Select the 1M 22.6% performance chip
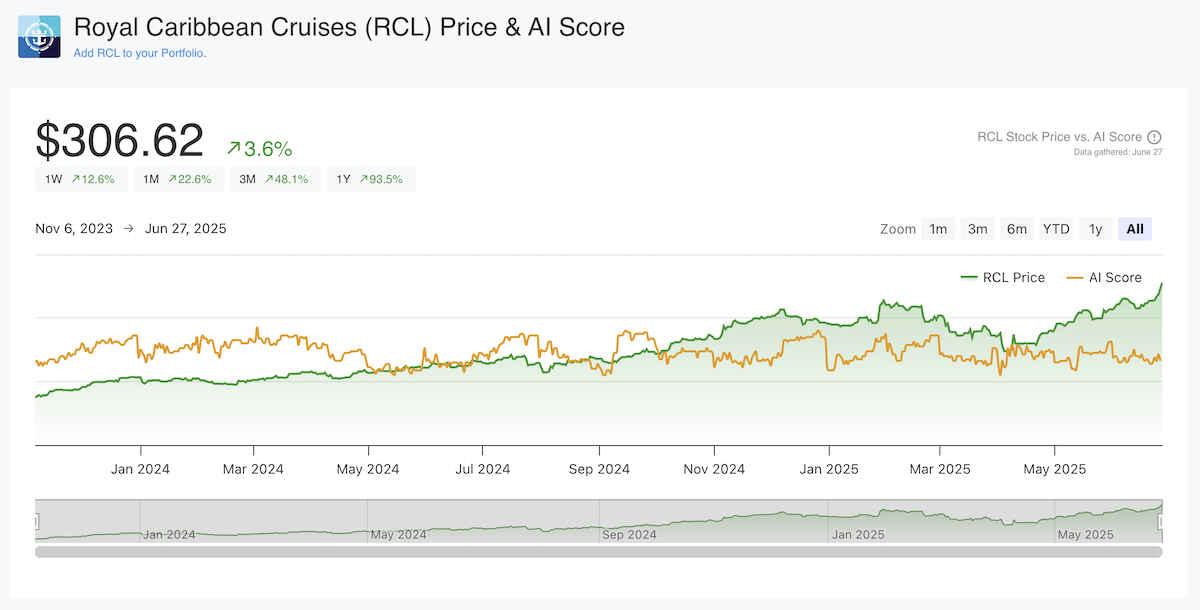The height and width of the screenshot is (610, 1200). click(178, 179)
